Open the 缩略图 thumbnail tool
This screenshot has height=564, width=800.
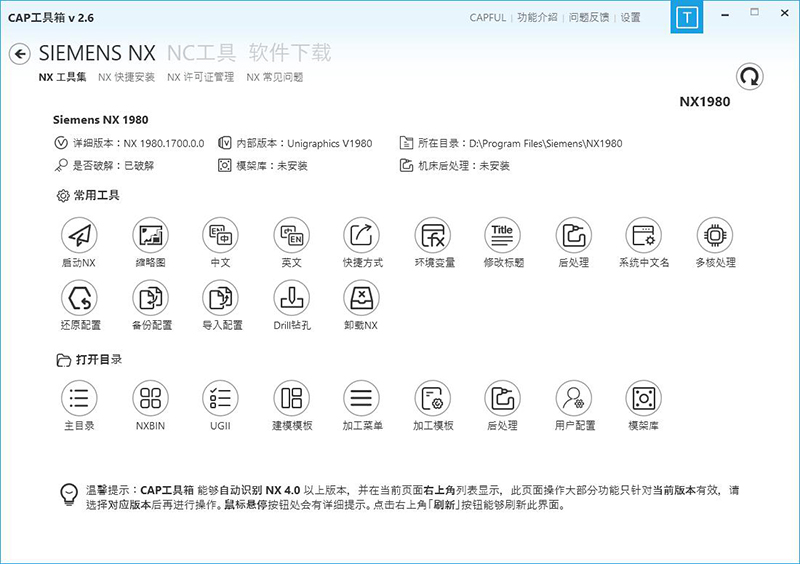[149, 236]
